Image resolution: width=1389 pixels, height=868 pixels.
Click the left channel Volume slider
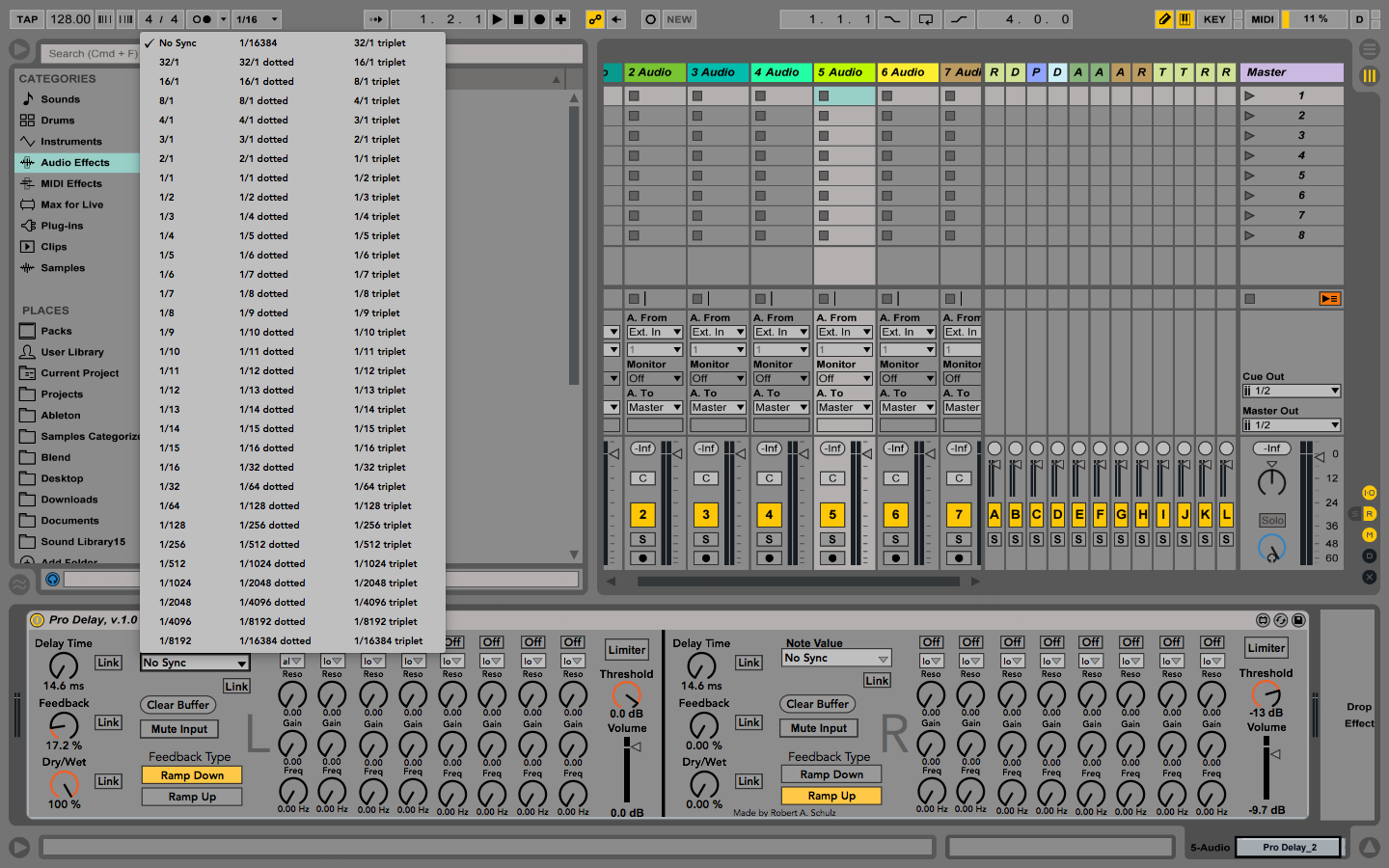click(627, 772)
